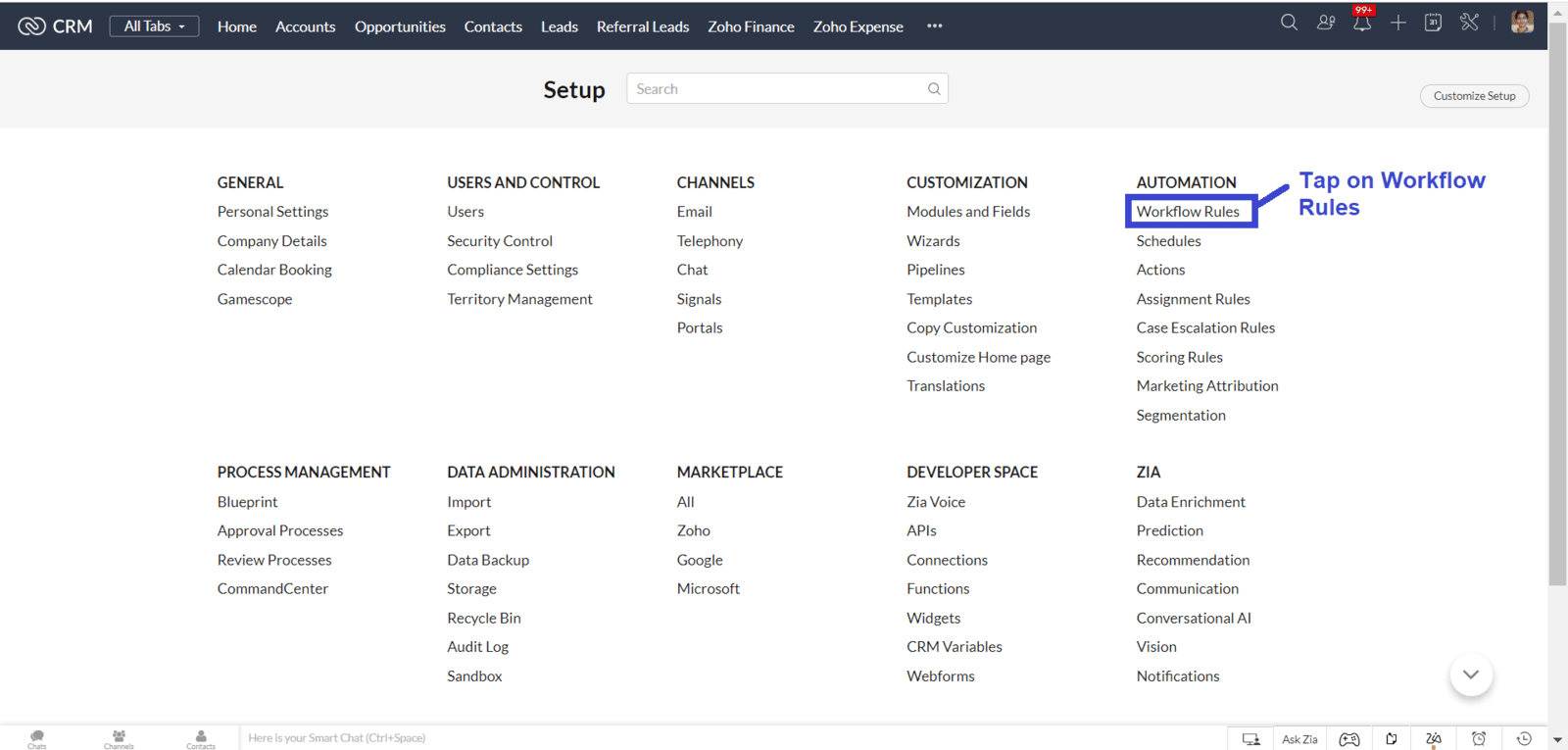Open the screen share presenter icon
The width and height of the screenshot is (1568, 750).
point(1250,739)
